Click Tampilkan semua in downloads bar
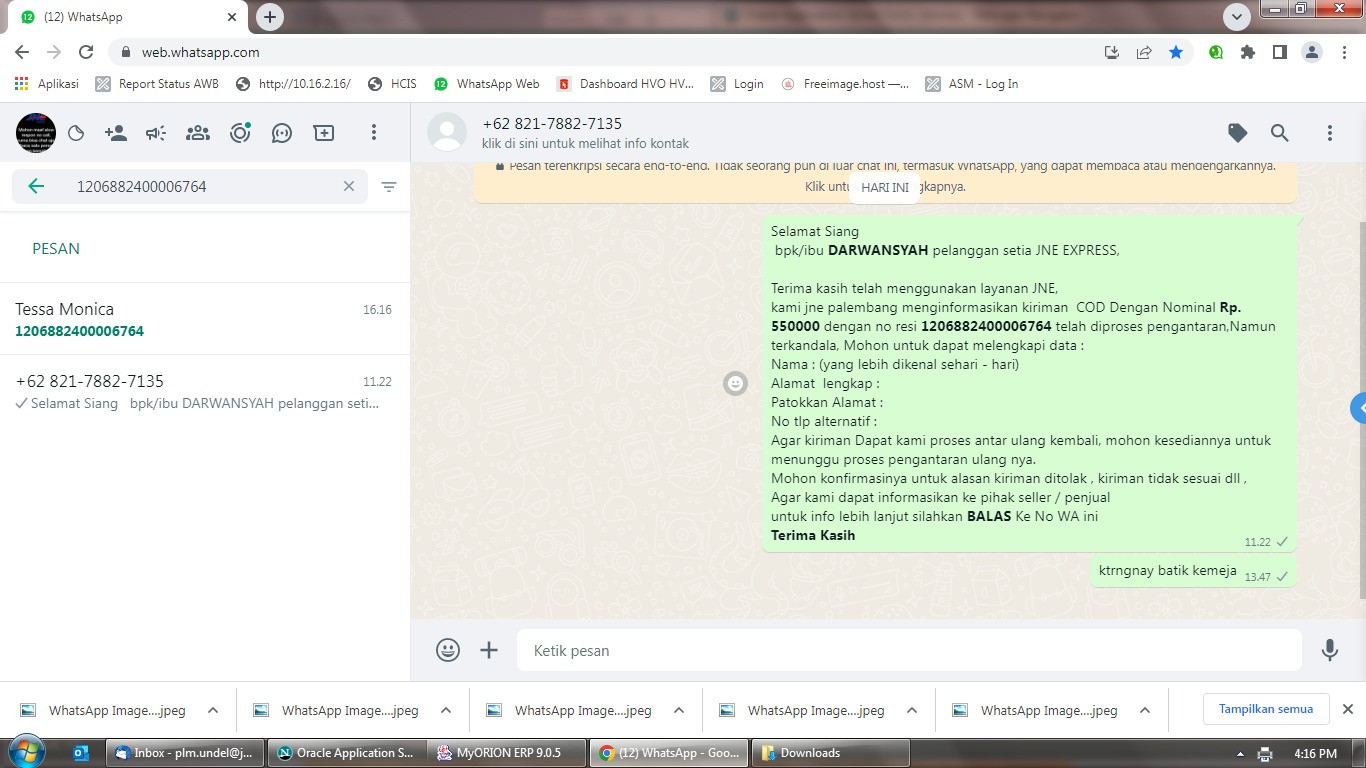 tap(1266, 709)
